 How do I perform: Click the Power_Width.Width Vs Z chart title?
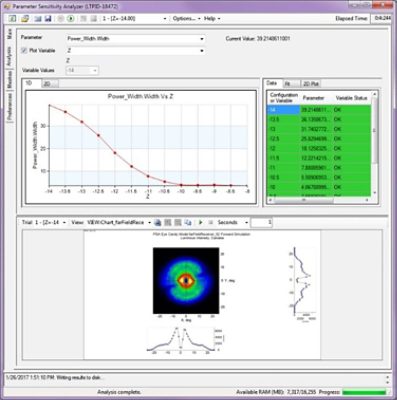point(140,97)
